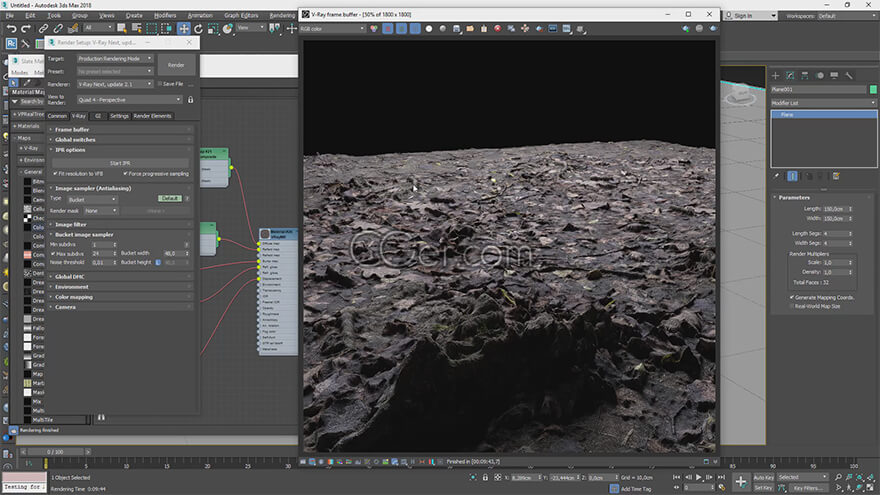
Task: Click the Set Key button
Action: (x=763, y=488)
